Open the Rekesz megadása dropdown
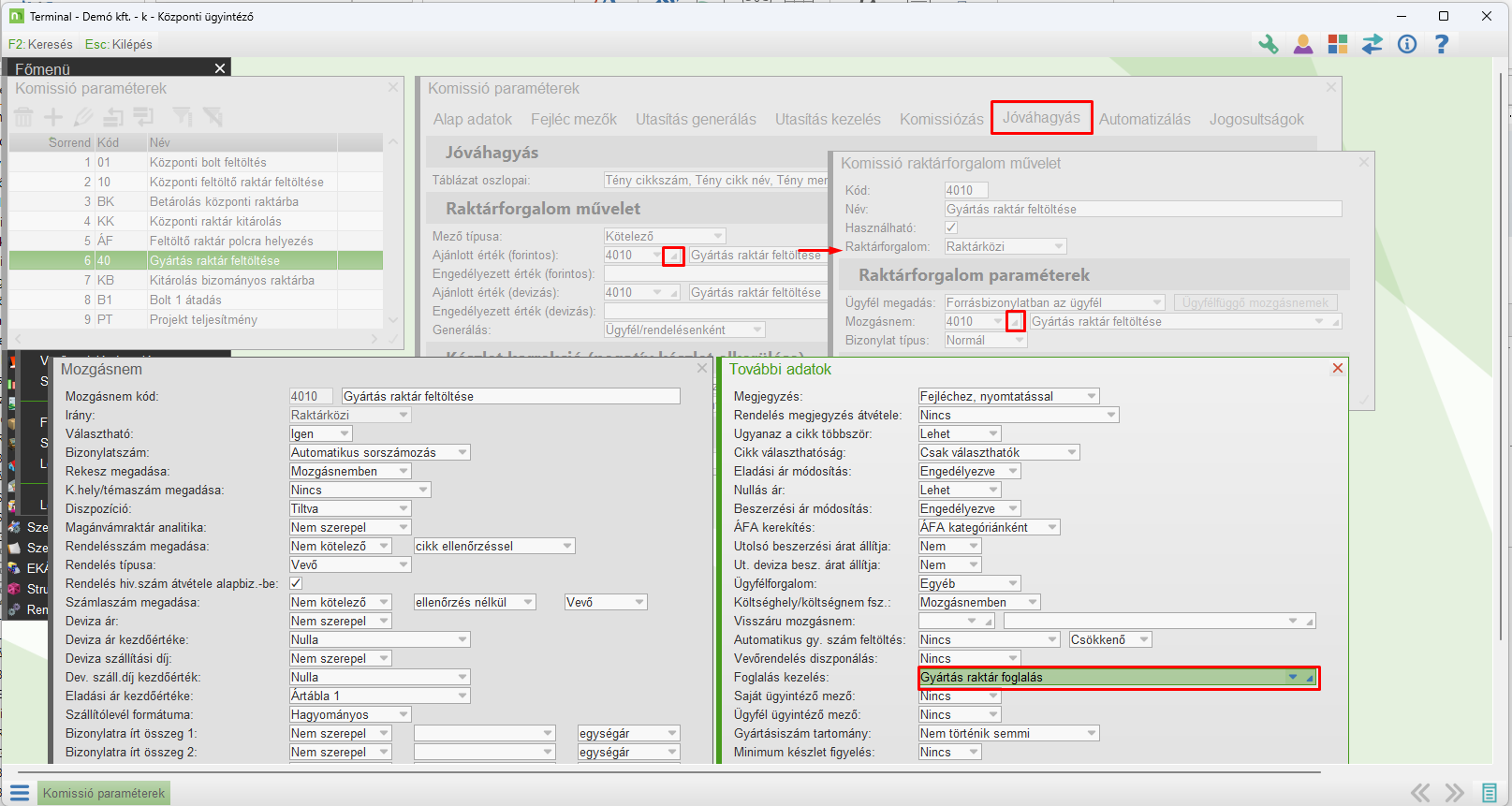 [350, 471]
